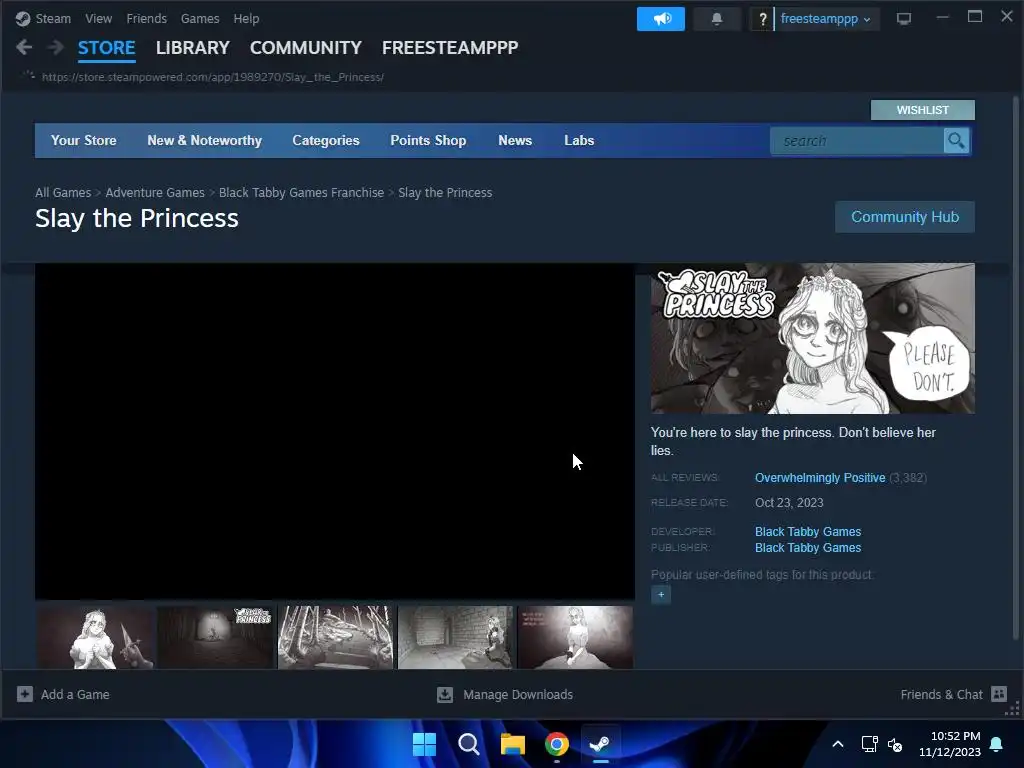The width and height of the screenshot is (1024, 768).
Task: Open the New & Noteworthy menu
Action: tap(204, 140)
